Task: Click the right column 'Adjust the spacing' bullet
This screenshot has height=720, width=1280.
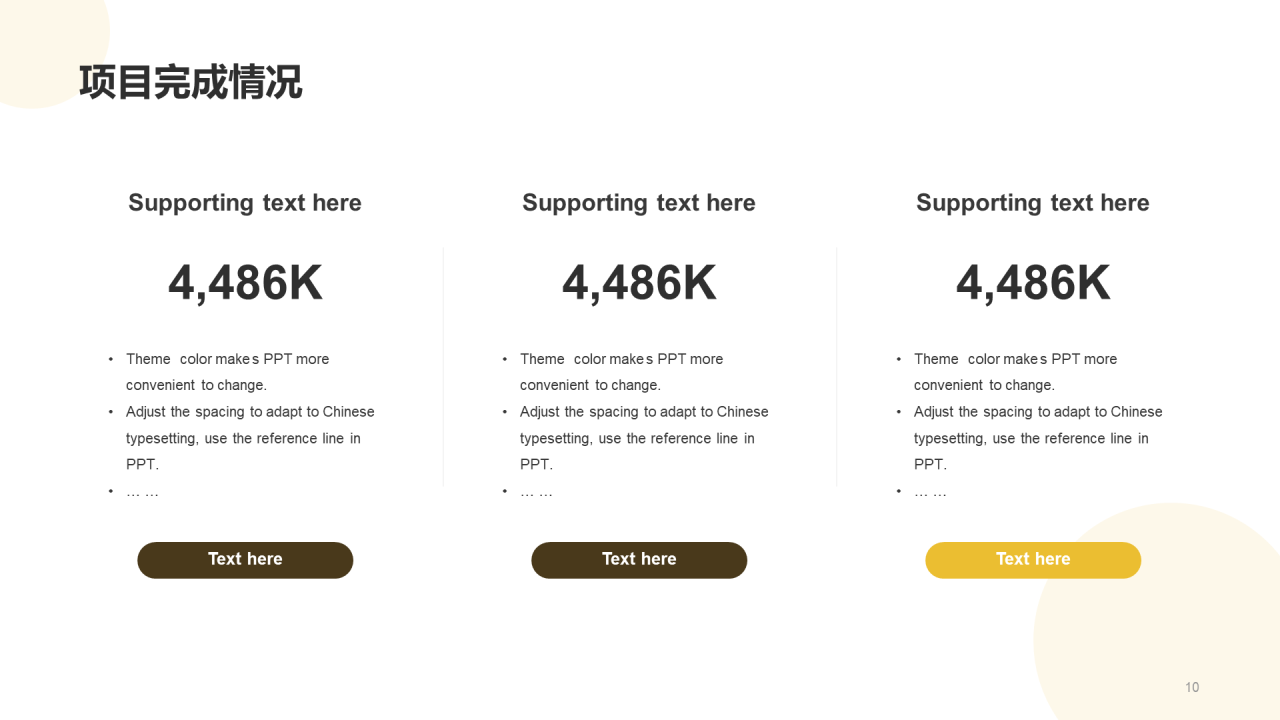Action: [1038, 438]
